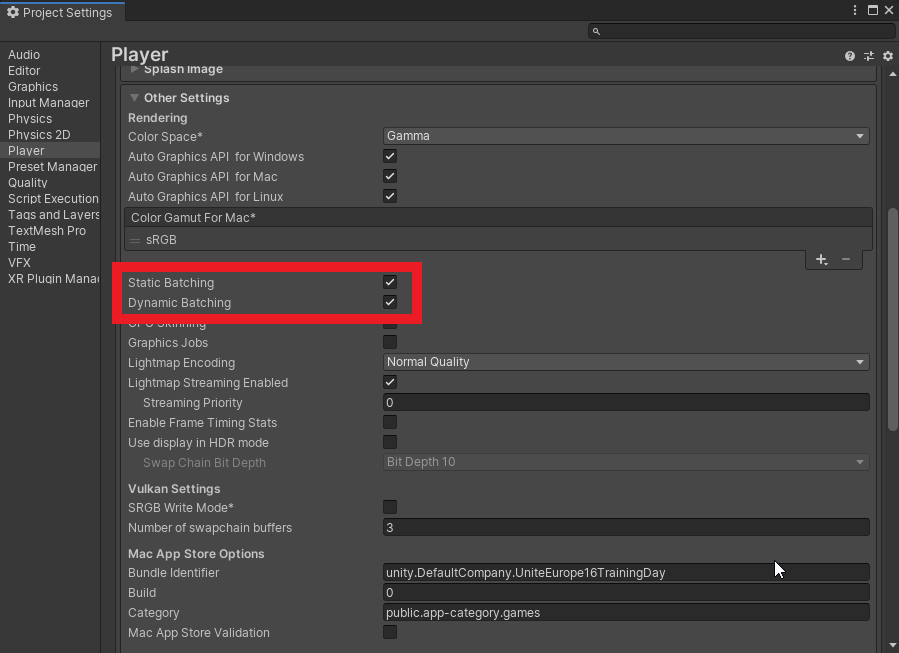This screenshot has height=653, width=899.
Task: Open the Player help documentation icon
Action: pos(850,56)
